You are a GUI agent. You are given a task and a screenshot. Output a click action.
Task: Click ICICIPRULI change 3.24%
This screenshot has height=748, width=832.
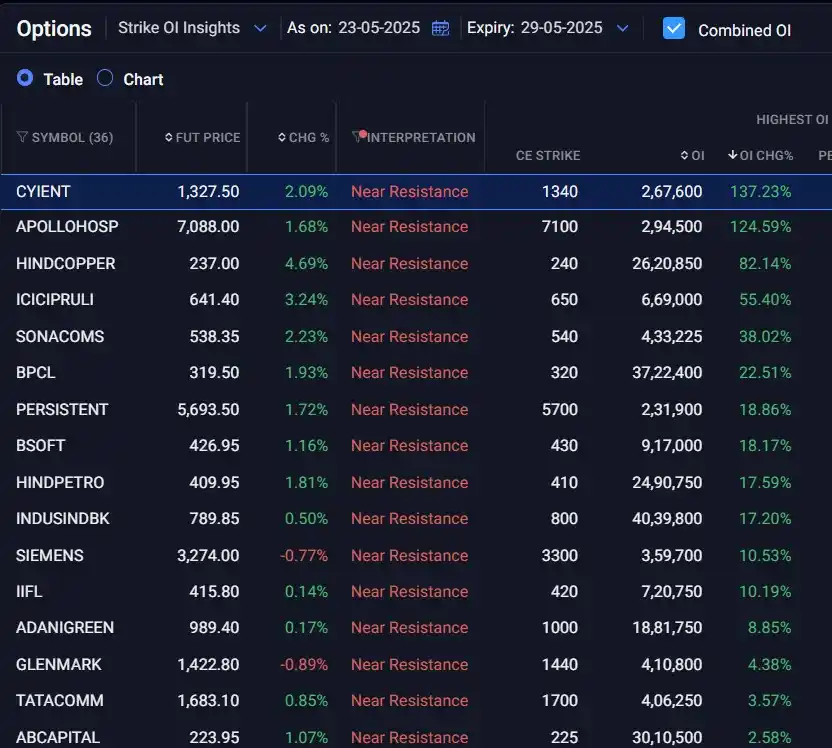tap(306, 300)
